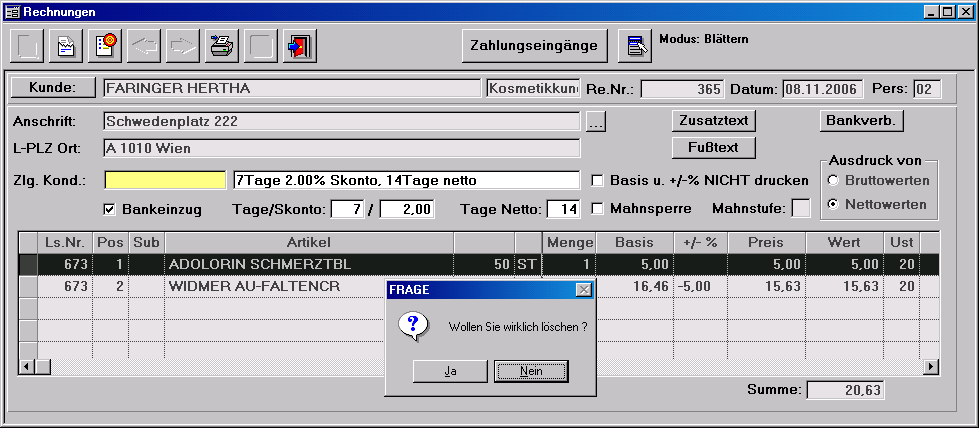This screenshot has height=428, width=979.
Task: Open the Zahlungseingänge button
Action: 534,46
